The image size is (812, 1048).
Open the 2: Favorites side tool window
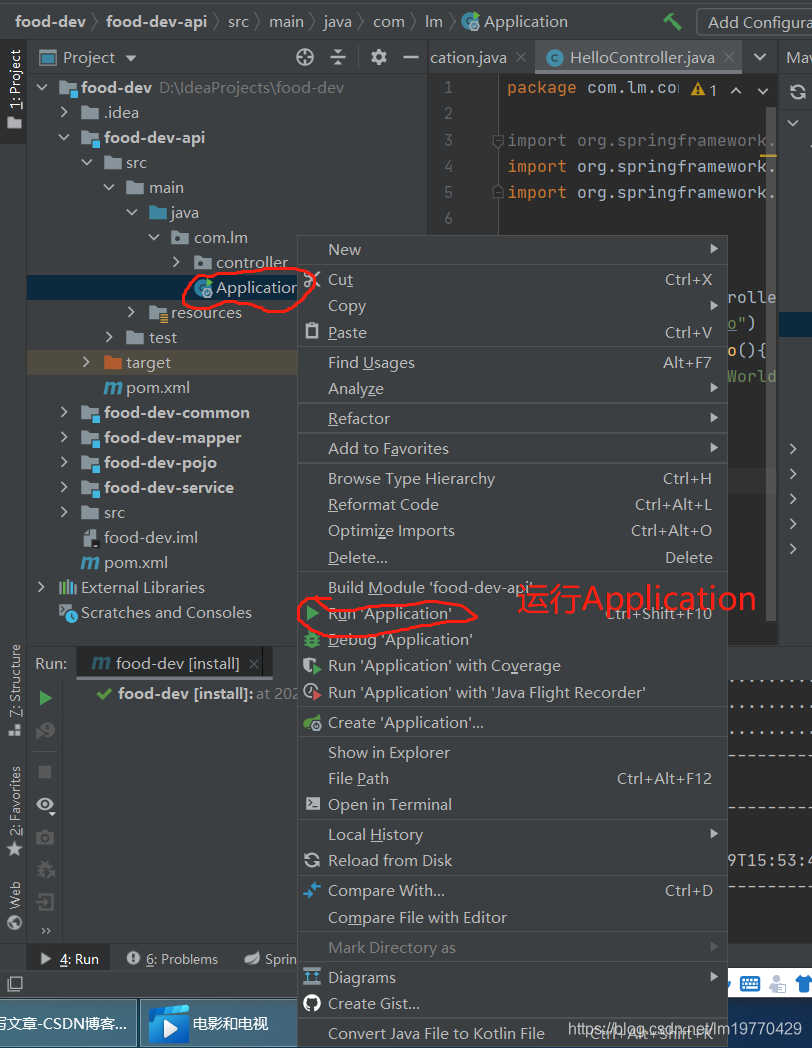point(14,811)
